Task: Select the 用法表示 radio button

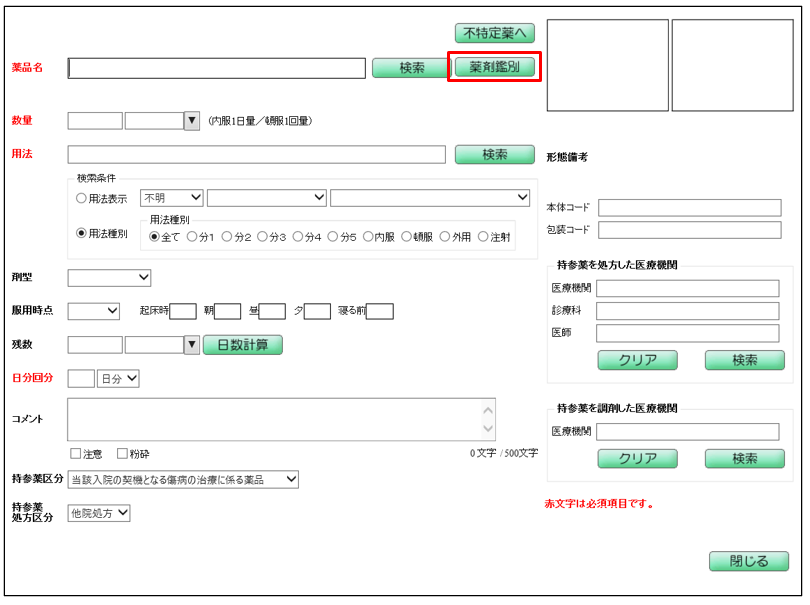Action: (x=82, y=198)
